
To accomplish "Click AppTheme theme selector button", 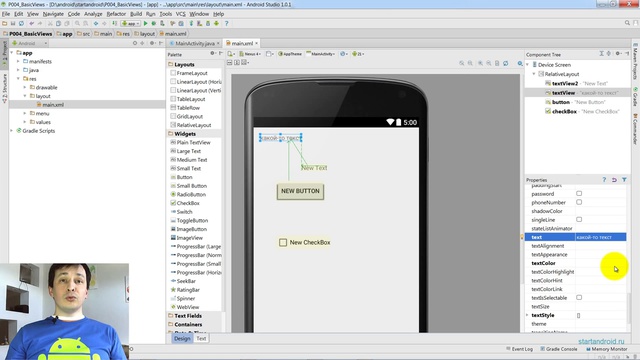I will coord(290,54).
